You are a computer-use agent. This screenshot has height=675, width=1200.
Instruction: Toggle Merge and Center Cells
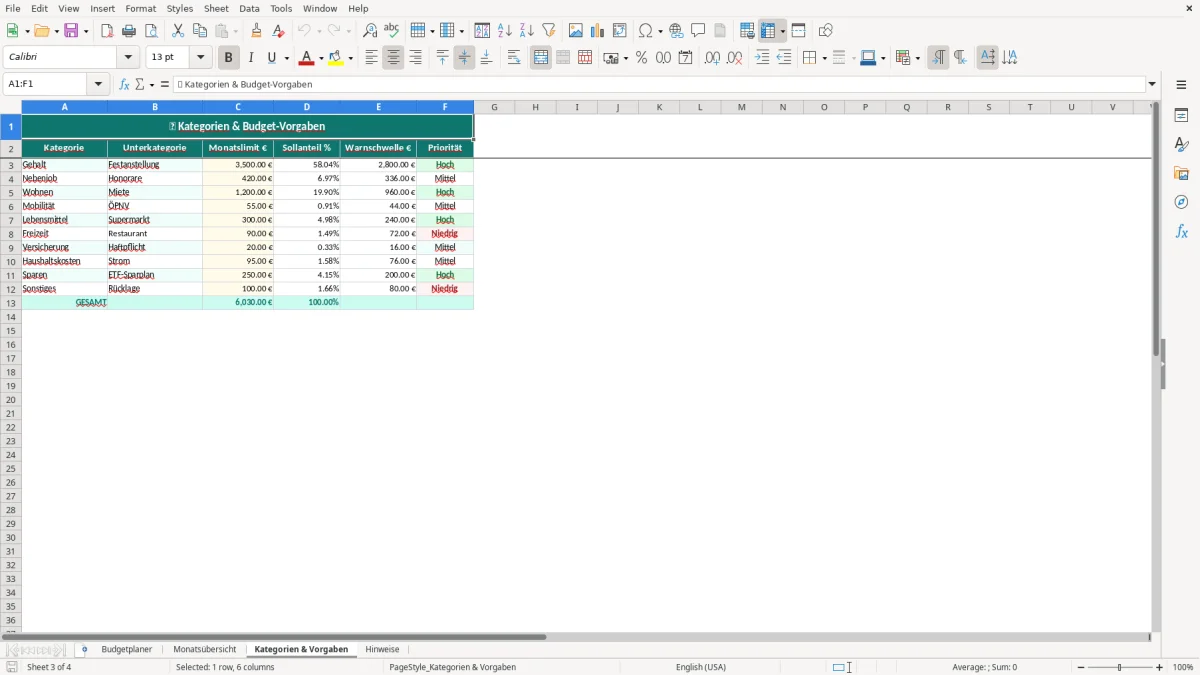541,58
